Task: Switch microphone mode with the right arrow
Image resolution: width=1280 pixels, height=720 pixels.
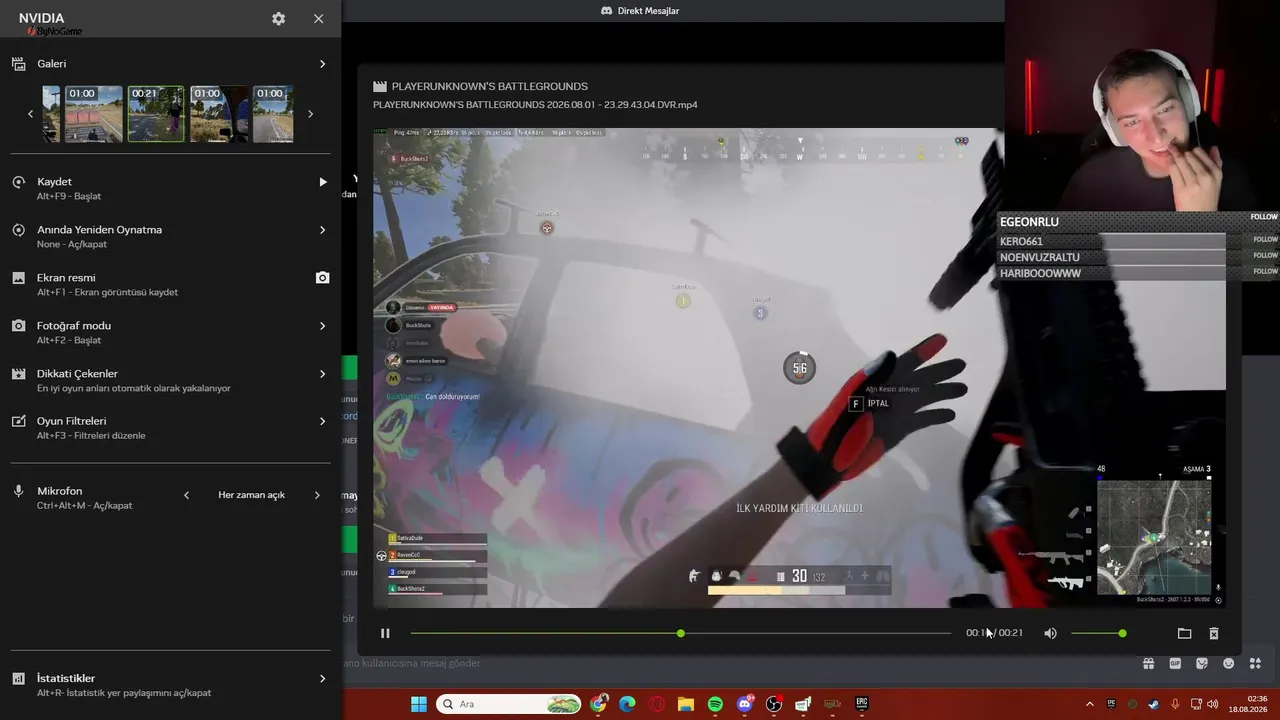Action: point(317,495)
